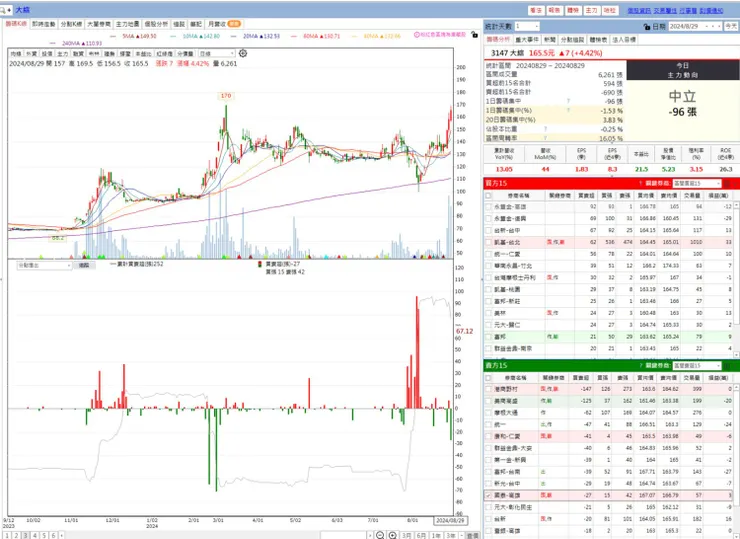Click page number 3 at bottom left
This screenshot has width=740, height=539.
coord(25,535)
